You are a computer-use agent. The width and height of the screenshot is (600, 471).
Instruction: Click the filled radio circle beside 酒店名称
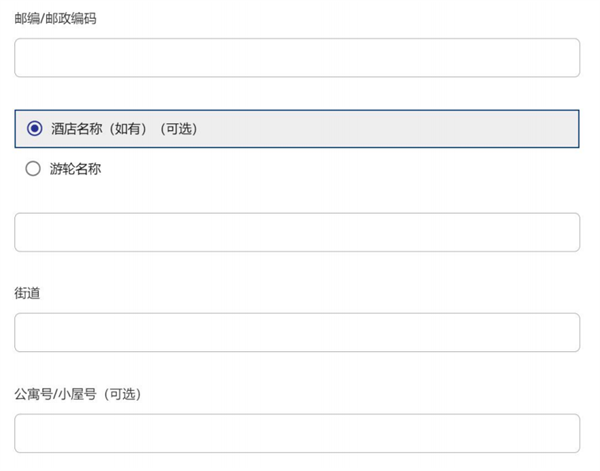pos(34,128)
